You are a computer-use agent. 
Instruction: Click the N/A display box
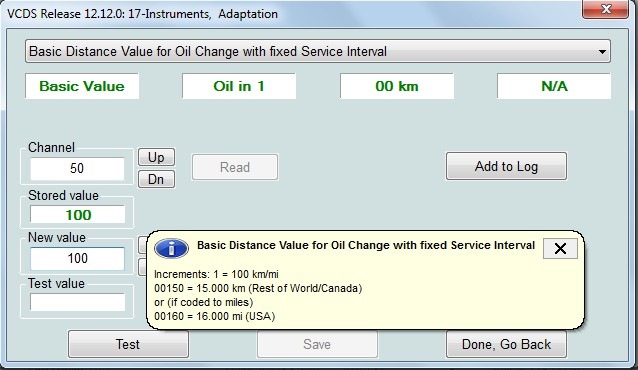click(x=554, y=86)
